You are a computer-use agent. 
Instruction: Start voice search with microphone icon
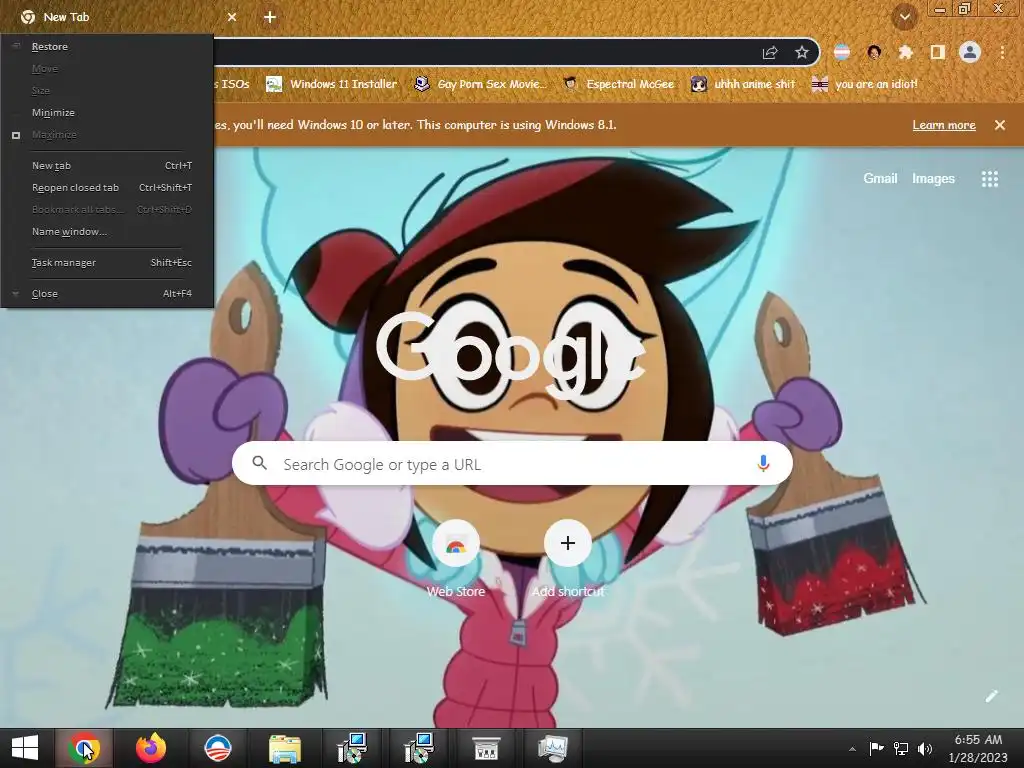pos(763,464)
